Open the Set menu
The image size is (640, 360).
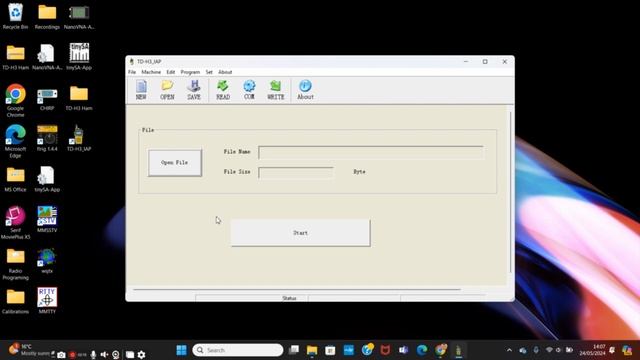click(x=209, y=72)
